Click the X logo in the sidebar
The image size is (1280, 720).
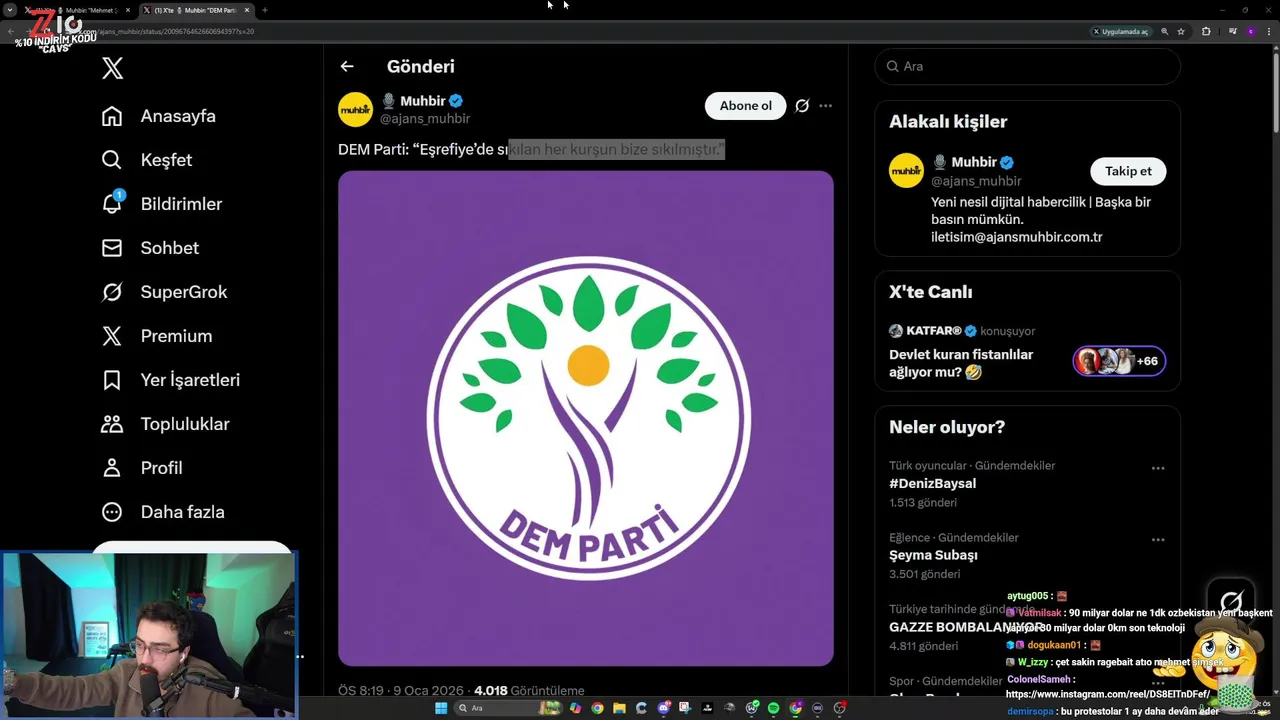(x=113, y=68)
